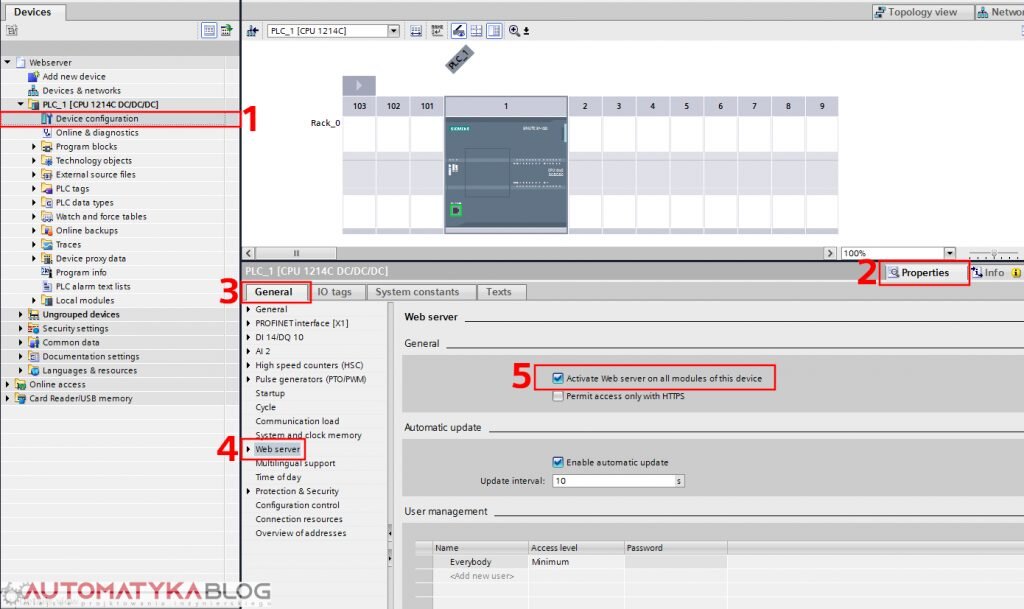Click Card Reader/USB memory icon
This screenshot has height=609, width=1024.
coord(20,398)
